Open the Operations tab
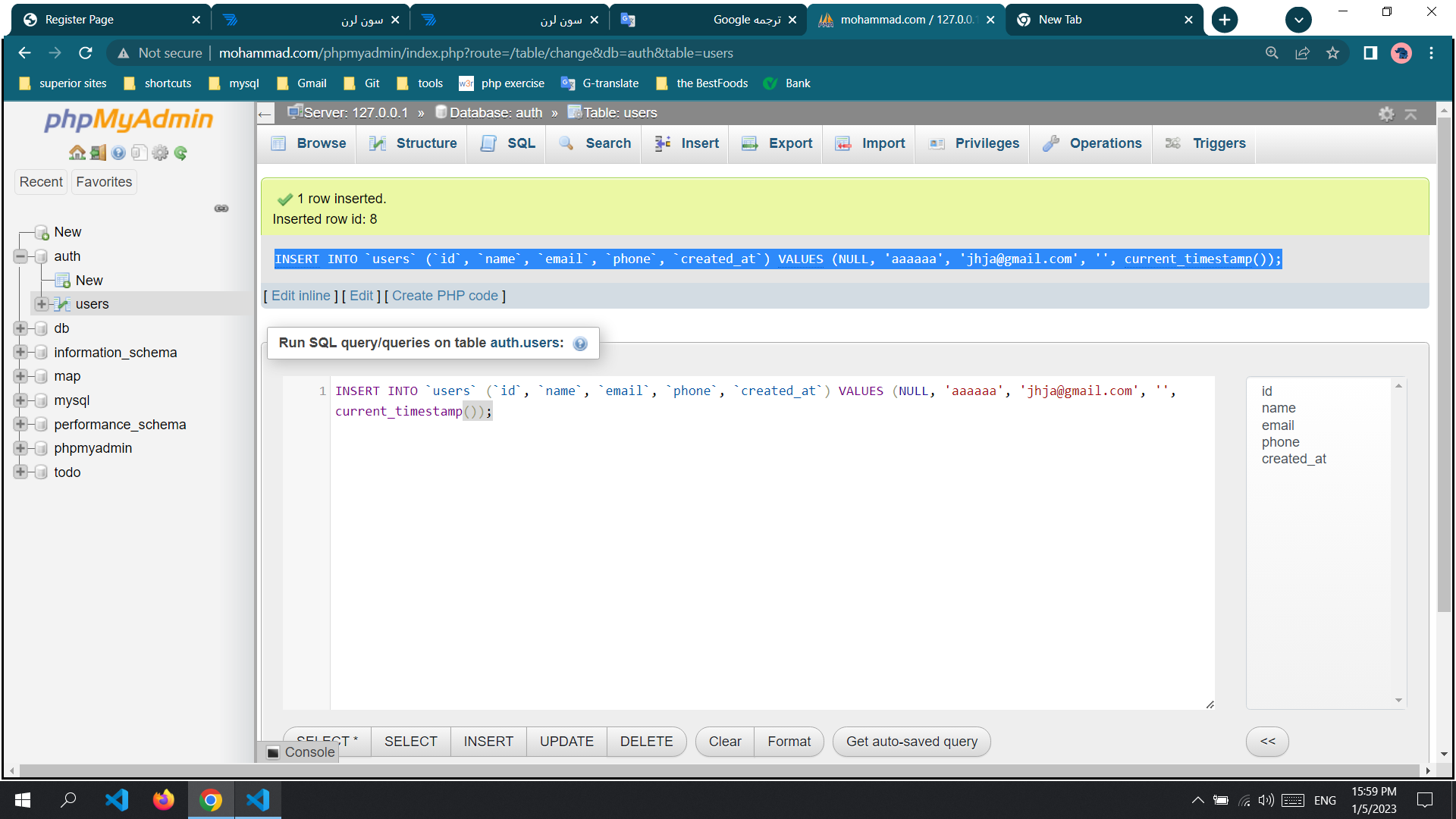 pyautogui.click(x=1092, y=144)
